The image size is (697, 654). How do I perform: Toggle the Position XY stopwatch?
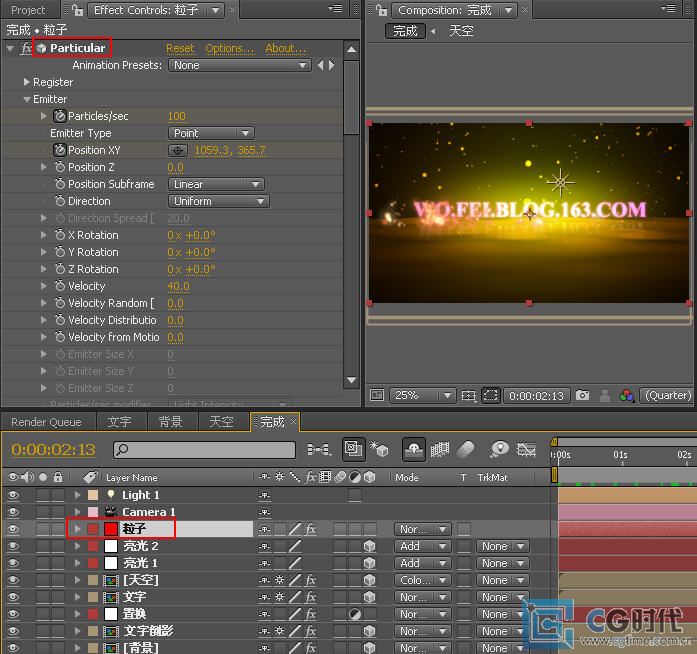(x=60, y=150)
